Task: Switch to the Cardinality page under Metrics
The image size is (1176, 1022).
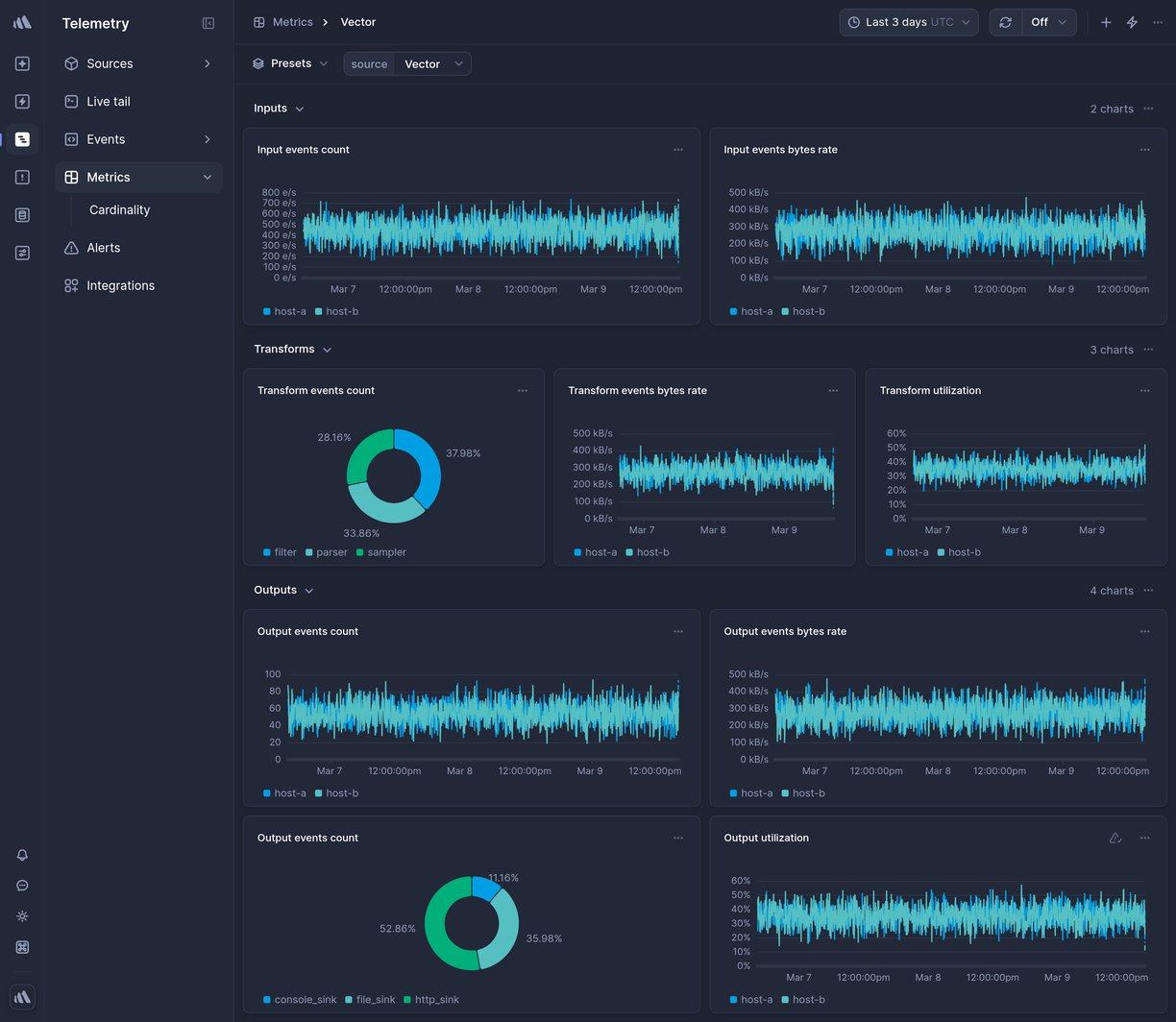Action: click(119, 209)
